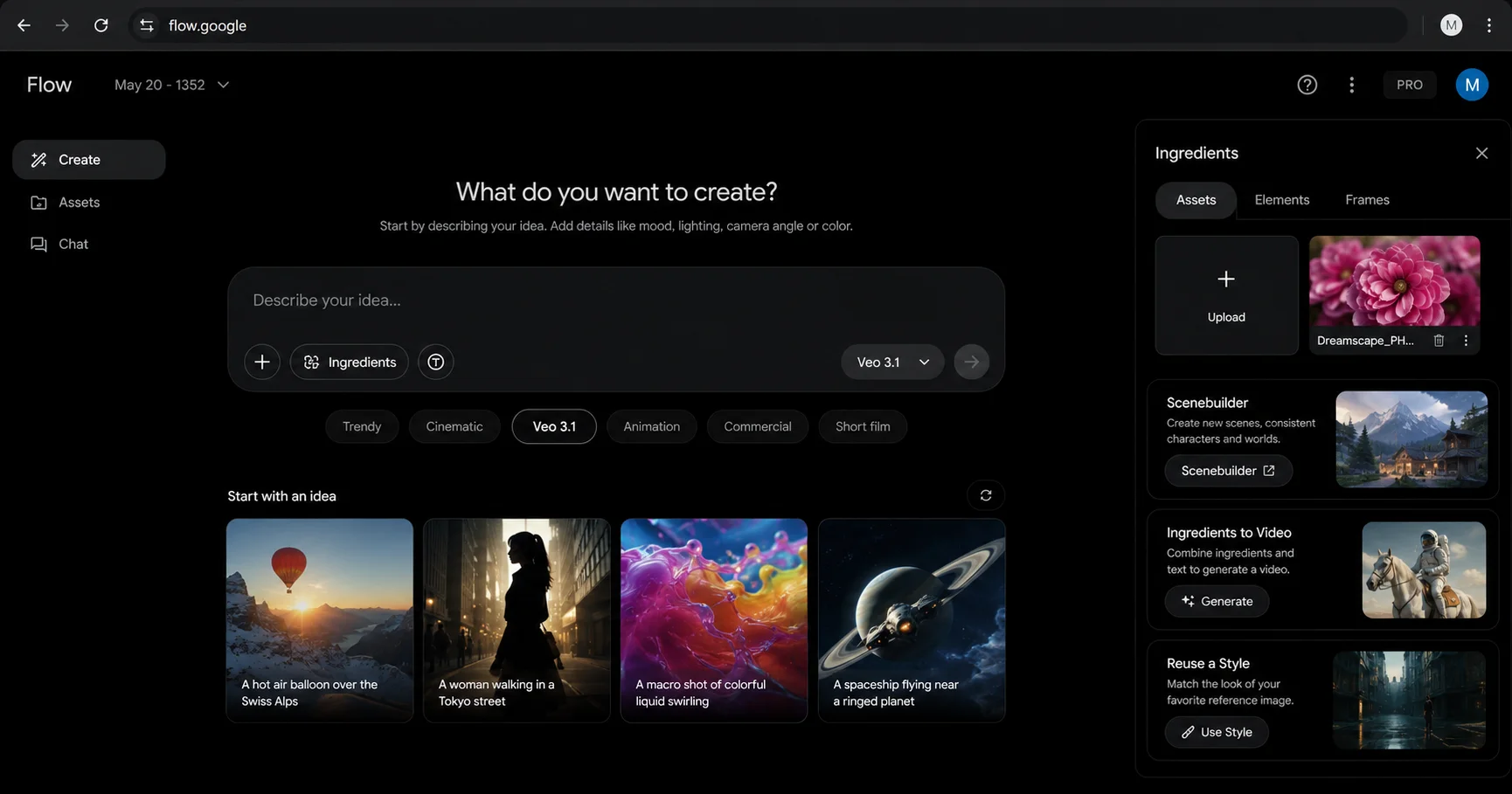Click the astronaut on horse preview image

1424,570
